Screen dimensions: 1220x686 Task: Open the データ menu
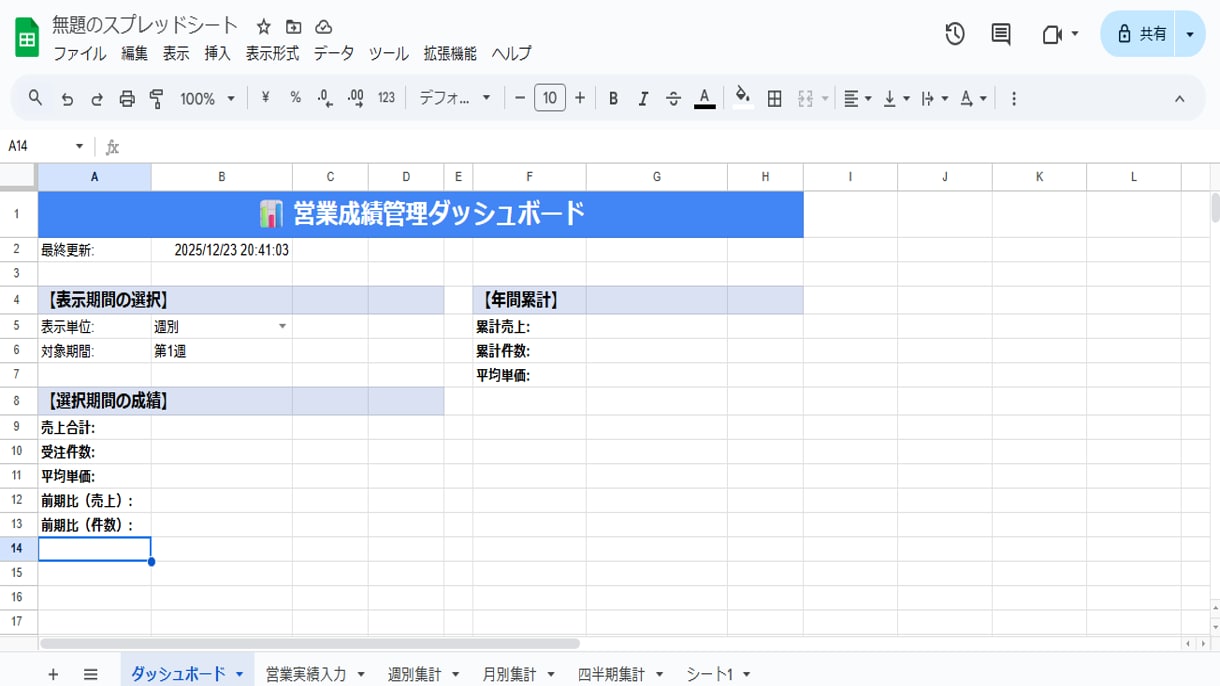(334, 54)
